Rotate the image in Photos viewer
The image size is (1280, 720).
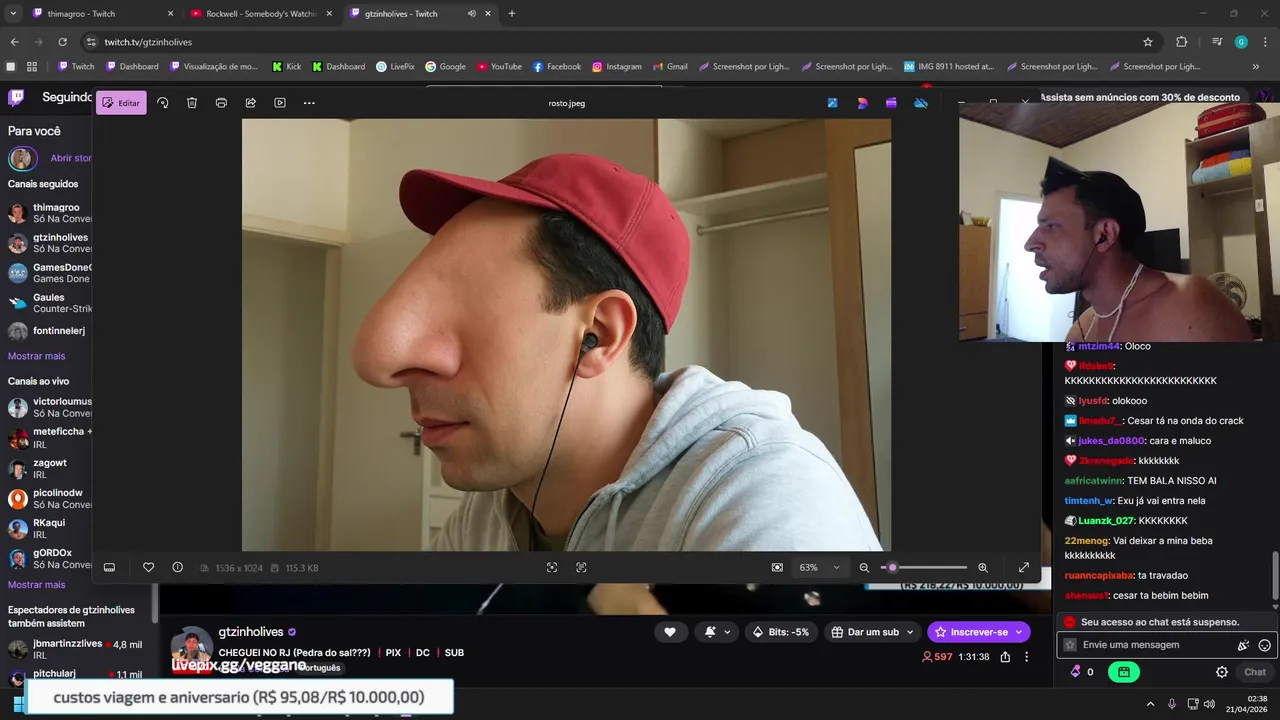[x=163, y=103]
